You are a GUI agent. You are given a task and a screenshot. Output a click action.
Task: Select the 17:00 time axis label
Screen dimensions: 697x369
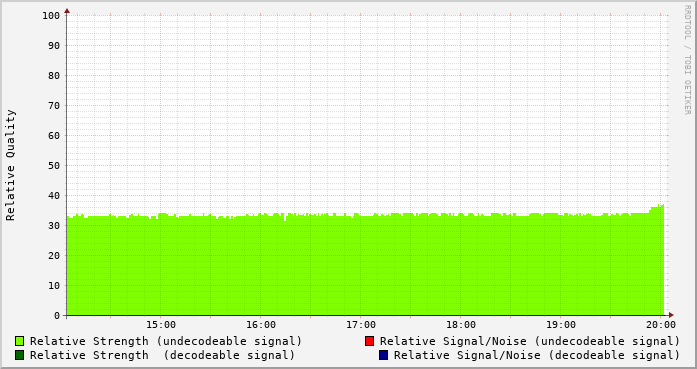click(361, 325)
